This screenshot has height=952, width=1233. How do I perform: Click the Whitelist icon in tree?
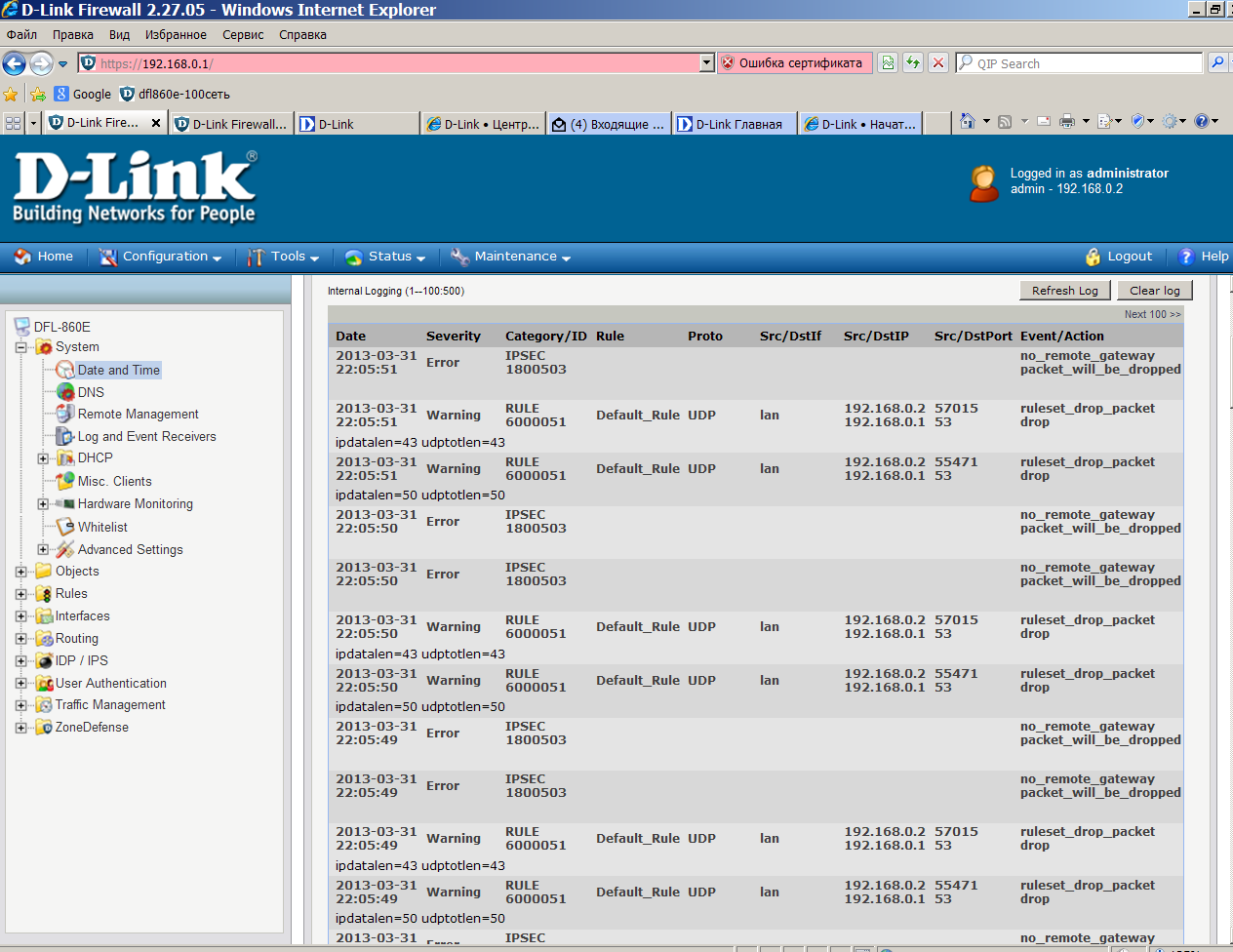click(x=65, y=527)
